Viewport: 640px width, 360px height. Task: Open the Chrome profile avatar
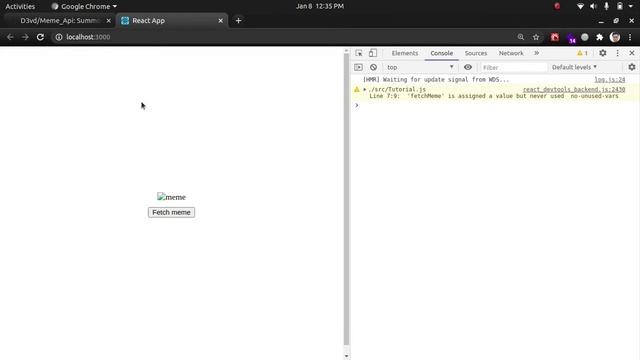615,37
